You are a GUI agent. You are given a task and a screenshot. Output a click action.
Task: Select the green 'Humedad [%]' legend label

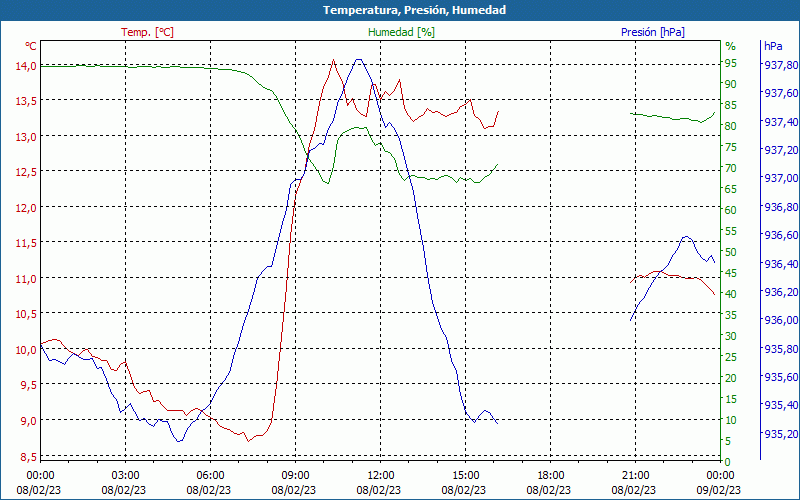coord(401,32)
